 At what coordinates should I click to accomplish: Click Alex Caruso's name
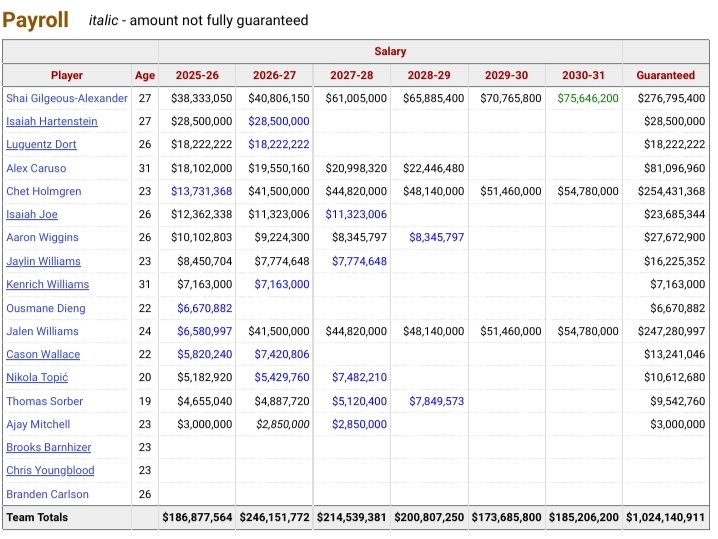click(36, 168)
